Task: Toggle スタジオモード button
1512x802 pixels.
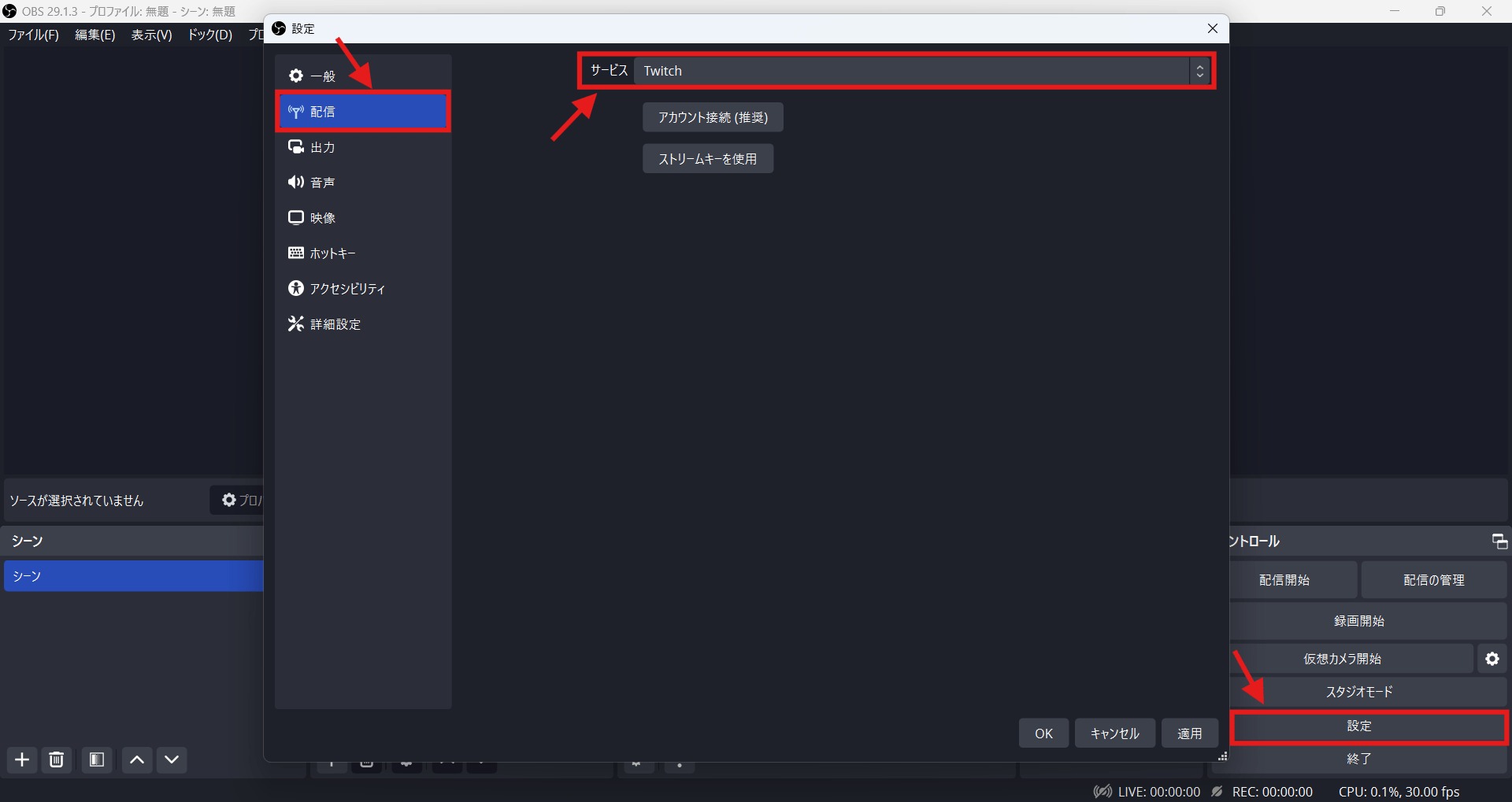Action: click(x=1368, y=692)
